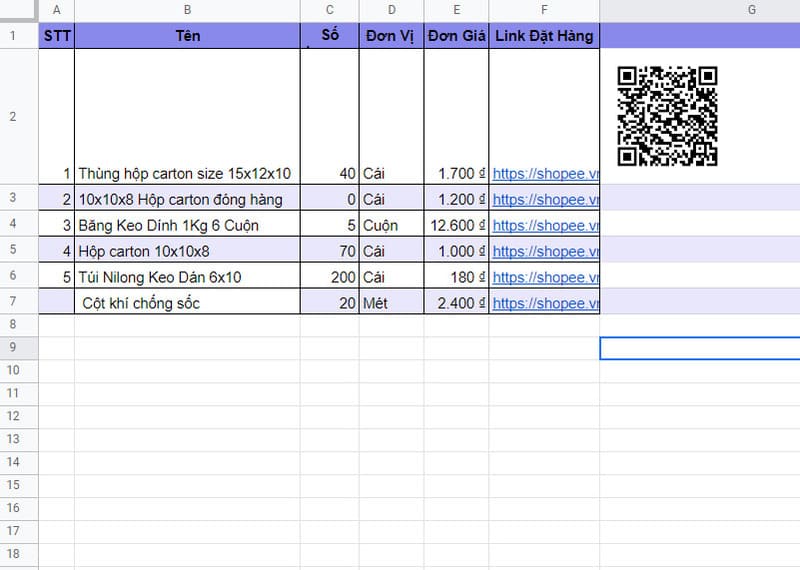This screenshot has height=570, width=800.
Task: Select cell Thùng hộp carton size 15x12x10
Action: 187,117
